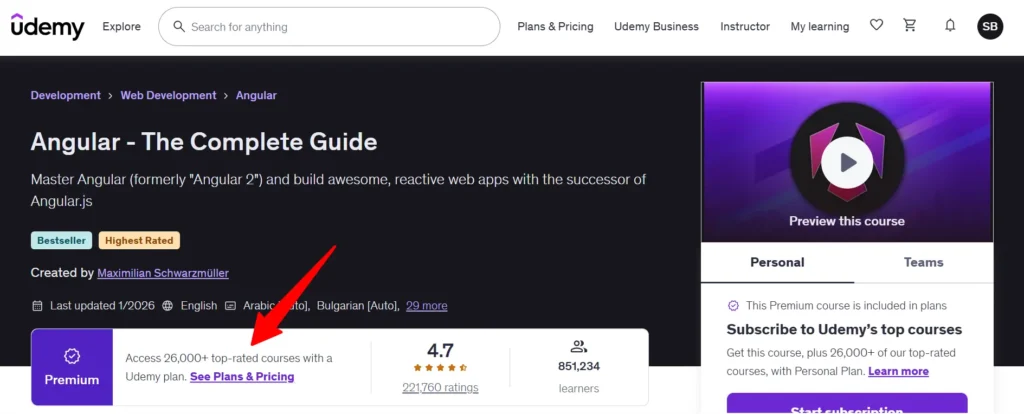The image size is (1024, 414).
Task: Click the search magnifier icon
Action: coord(179,27)
